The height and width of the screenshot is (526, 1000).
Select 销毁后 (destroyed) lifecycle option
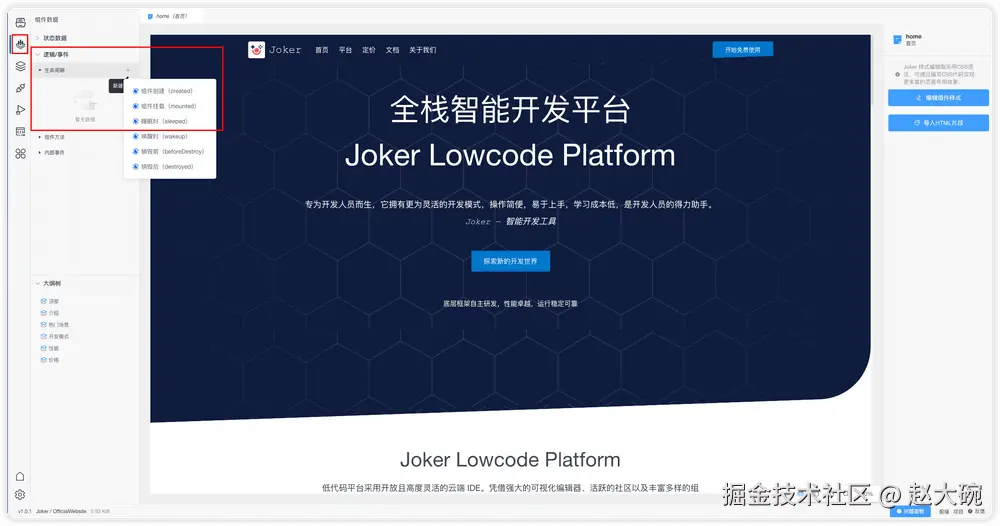[170, 166]
